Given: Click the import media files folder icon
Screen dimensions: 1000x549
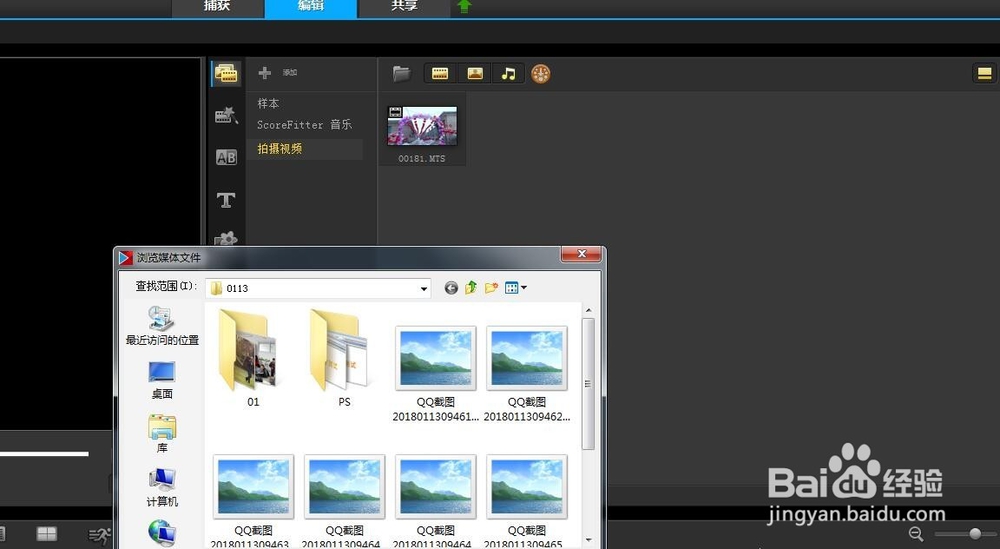Looking at the screenshot, I should (x=401, y=73).
